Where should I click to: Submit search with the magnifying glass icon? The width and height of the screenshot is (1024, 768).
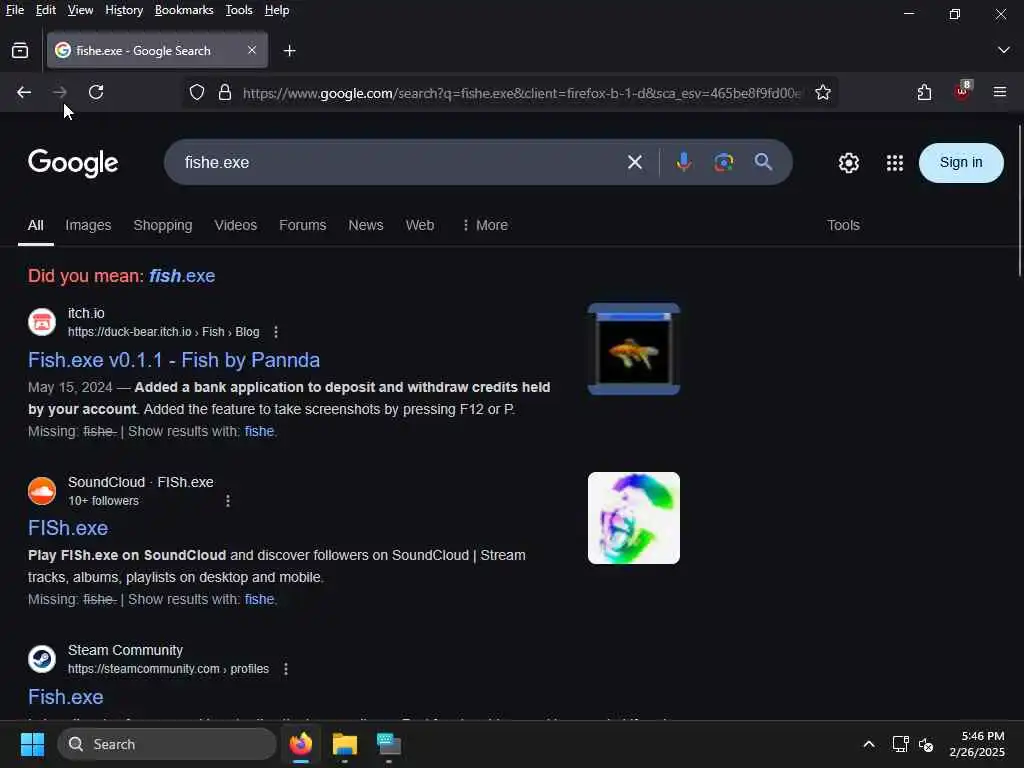[x=763, y=161]
